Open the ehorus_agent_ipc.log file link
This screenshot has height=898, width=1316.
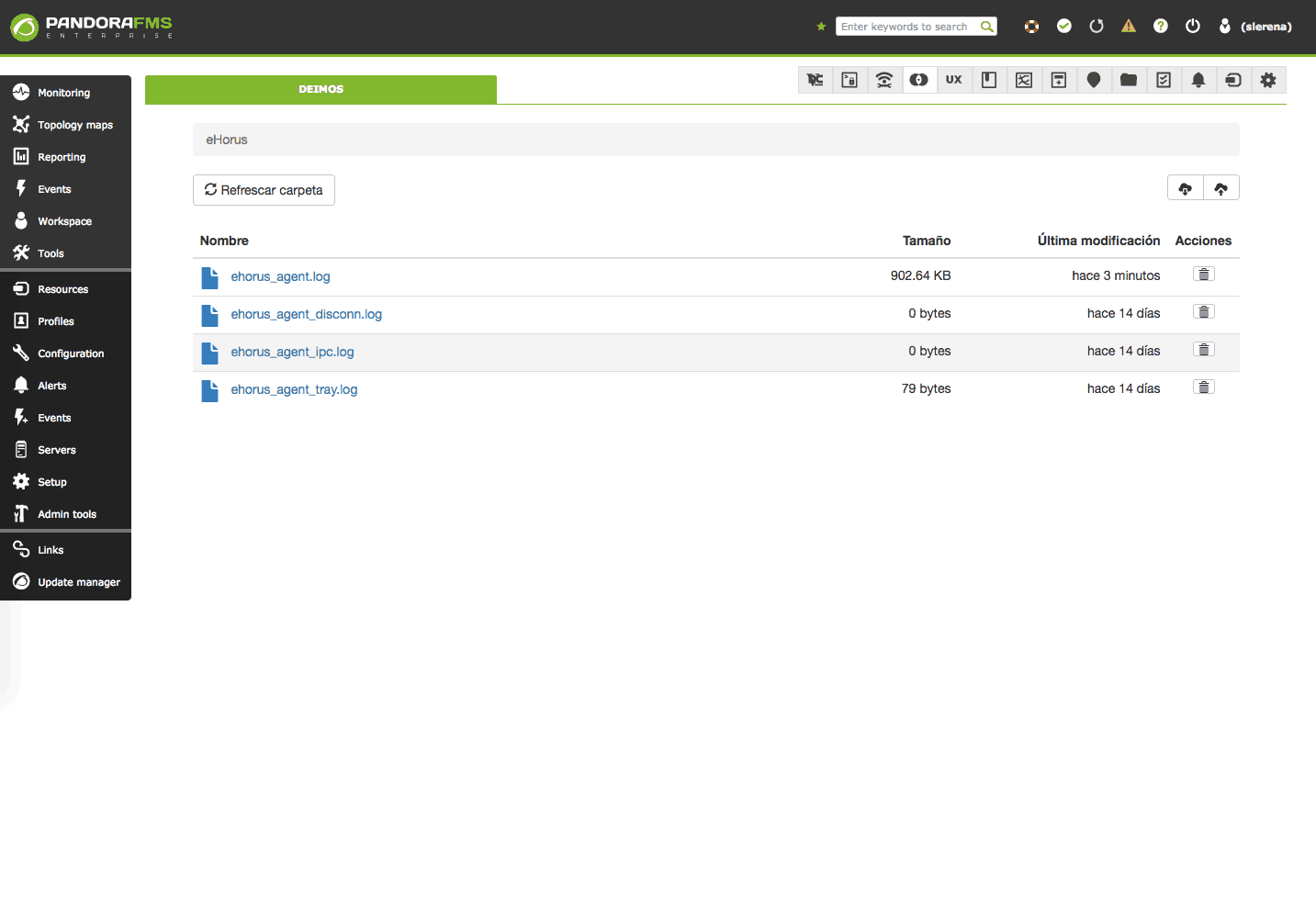pos(292,352)
